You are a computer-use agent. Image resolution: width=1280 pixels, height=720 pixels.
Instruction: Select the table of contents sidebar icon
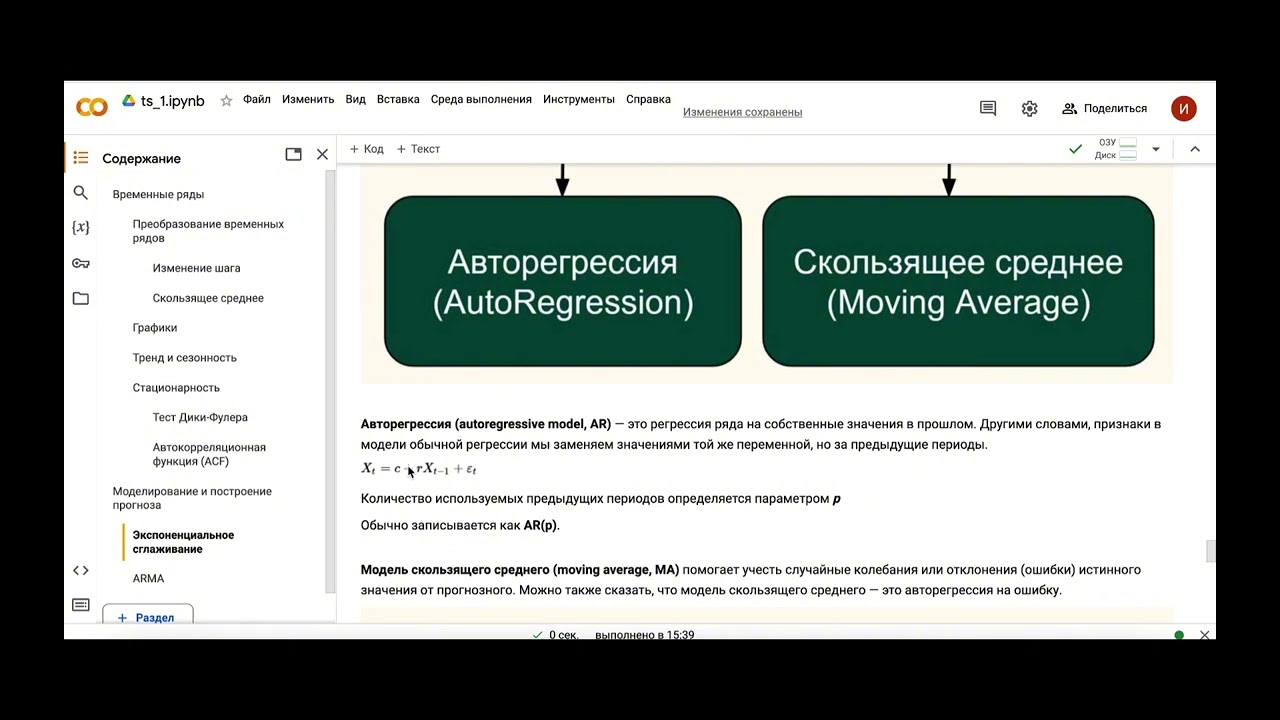click(x=81, y=158)
